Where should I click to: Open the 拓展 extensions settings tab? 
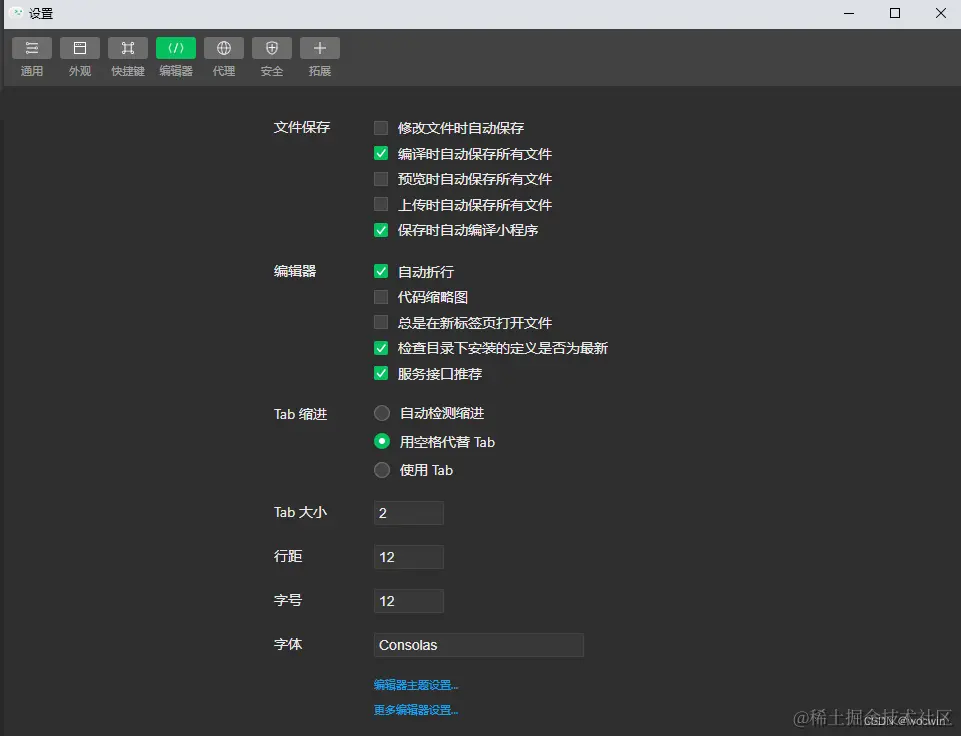(x=320, y=57)
